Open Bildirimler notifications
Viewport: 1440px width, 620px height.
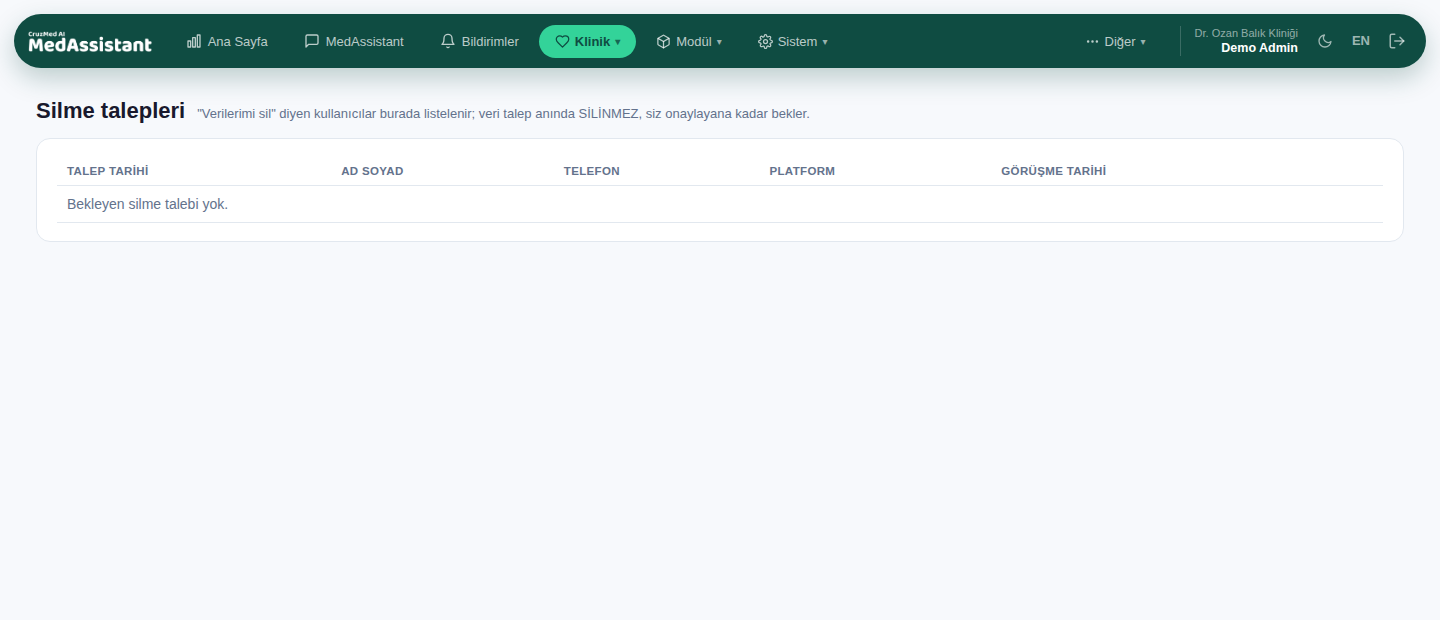pos(480,41)
